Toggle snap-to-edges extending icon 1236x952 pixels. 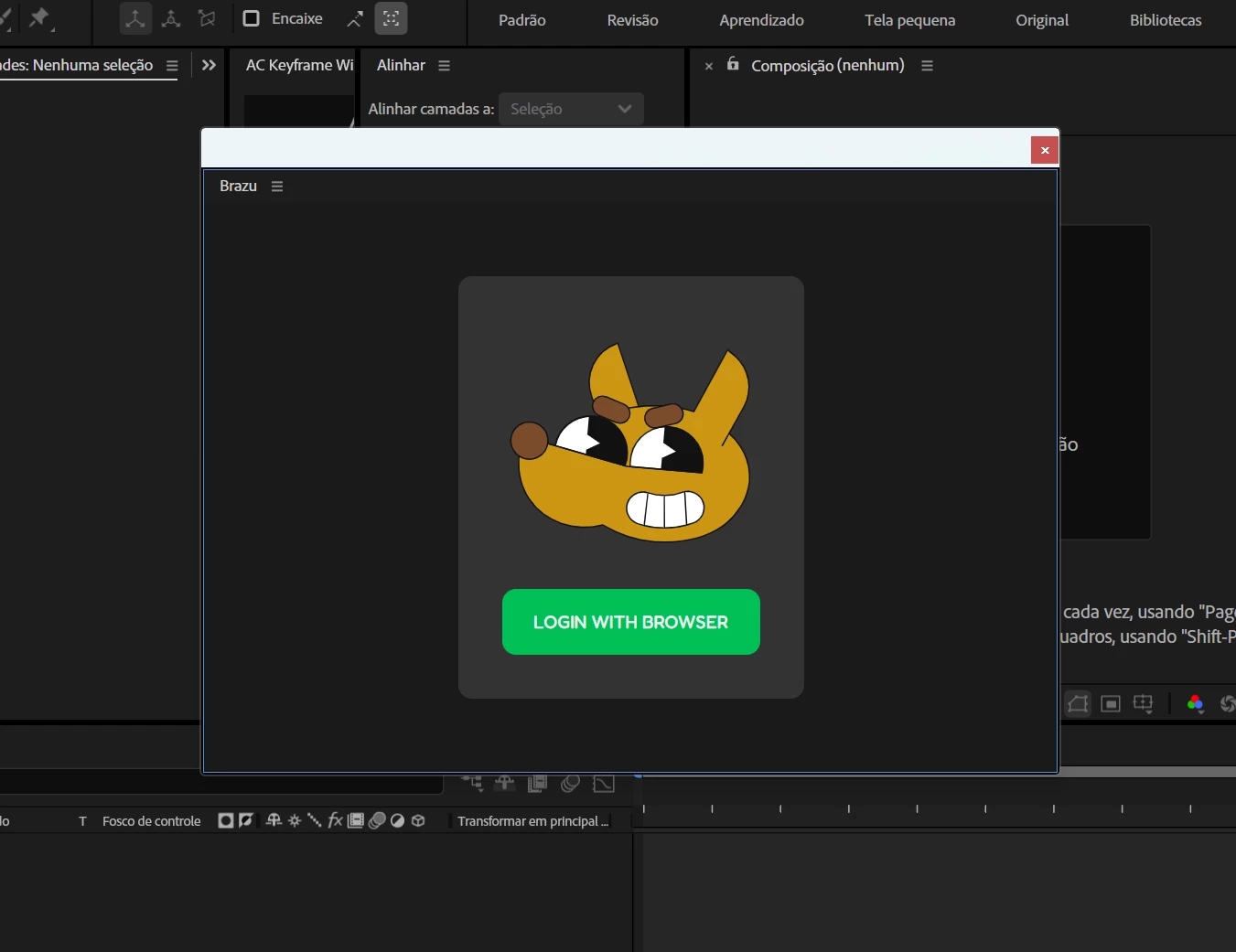tap(355, 18)
